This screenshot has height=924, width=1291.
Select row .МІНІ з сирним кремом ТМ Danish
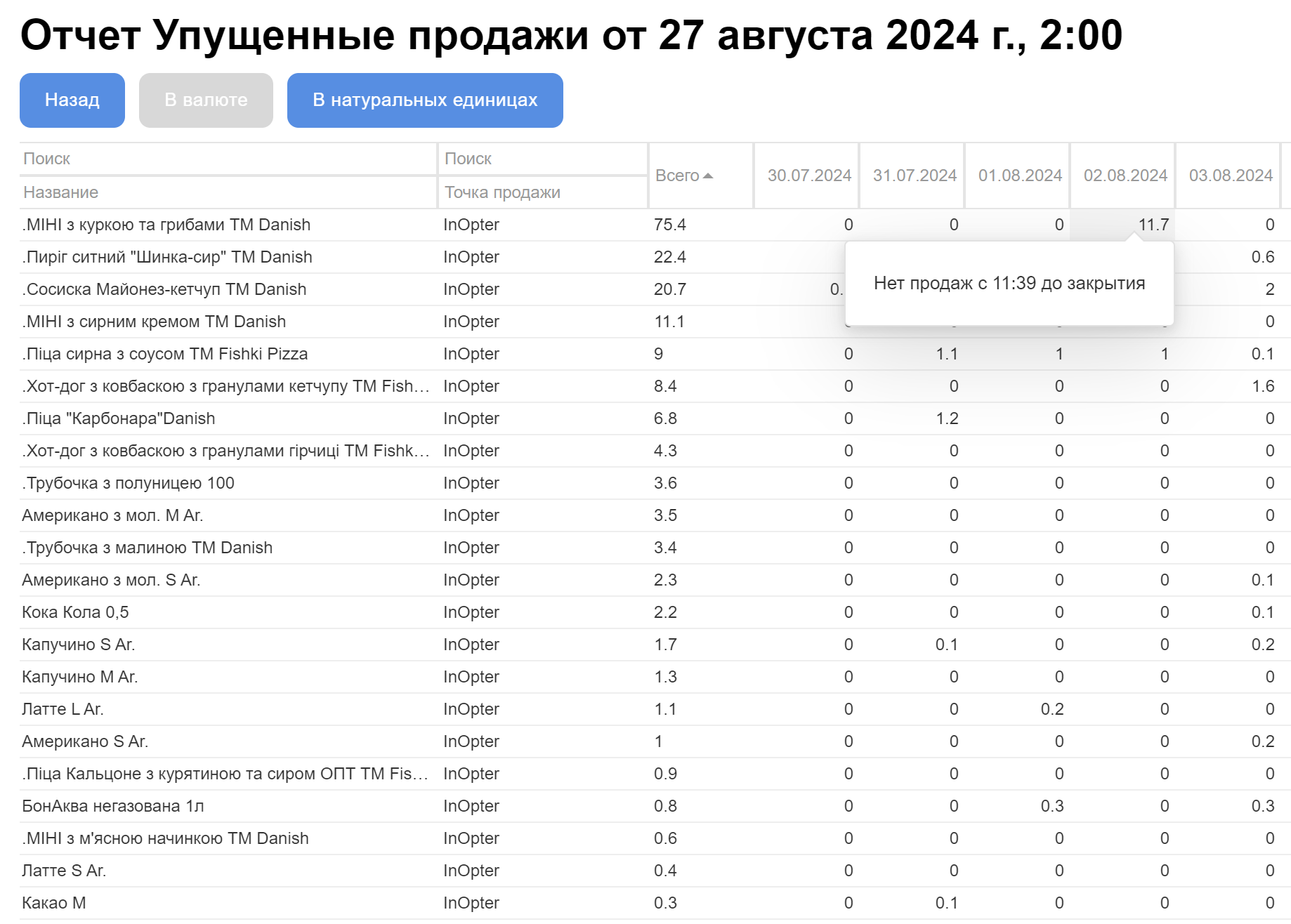pyautogui.click(x=655, y=322)
